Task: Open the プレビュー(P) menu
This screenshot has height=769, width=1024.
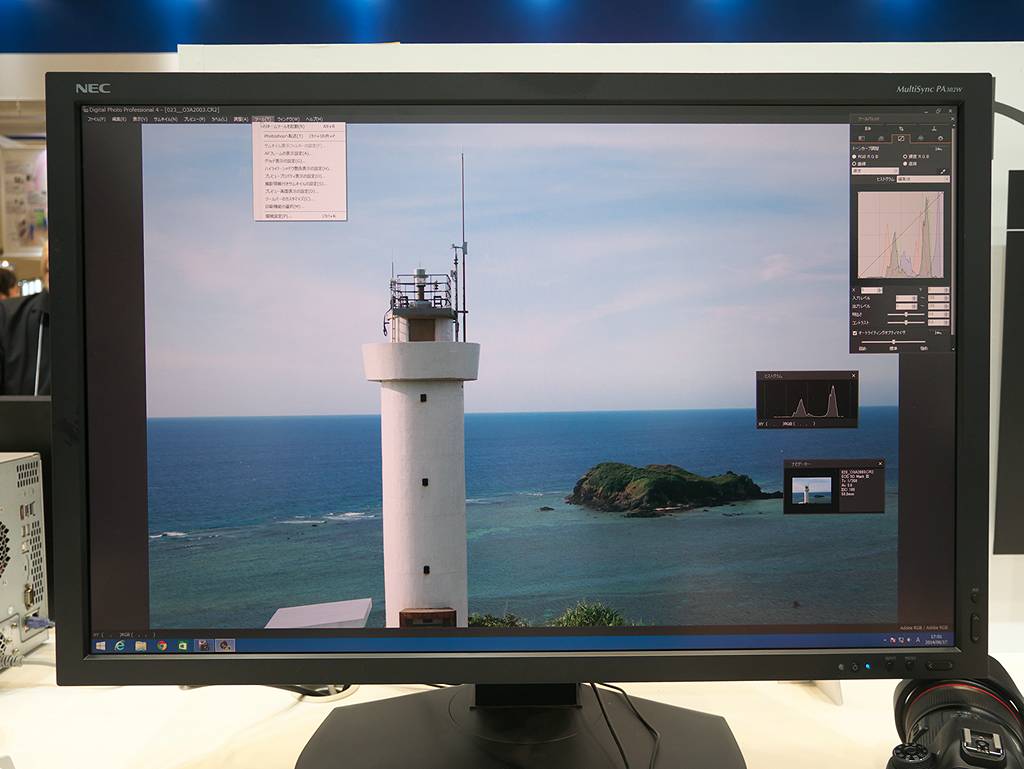Action: click(194, 119)
